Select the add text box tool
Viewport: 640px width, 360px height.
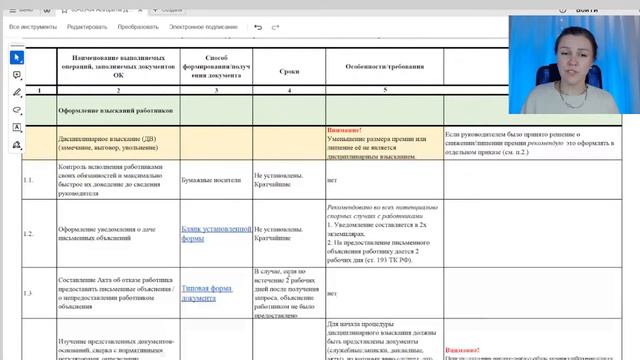[17, 127]
